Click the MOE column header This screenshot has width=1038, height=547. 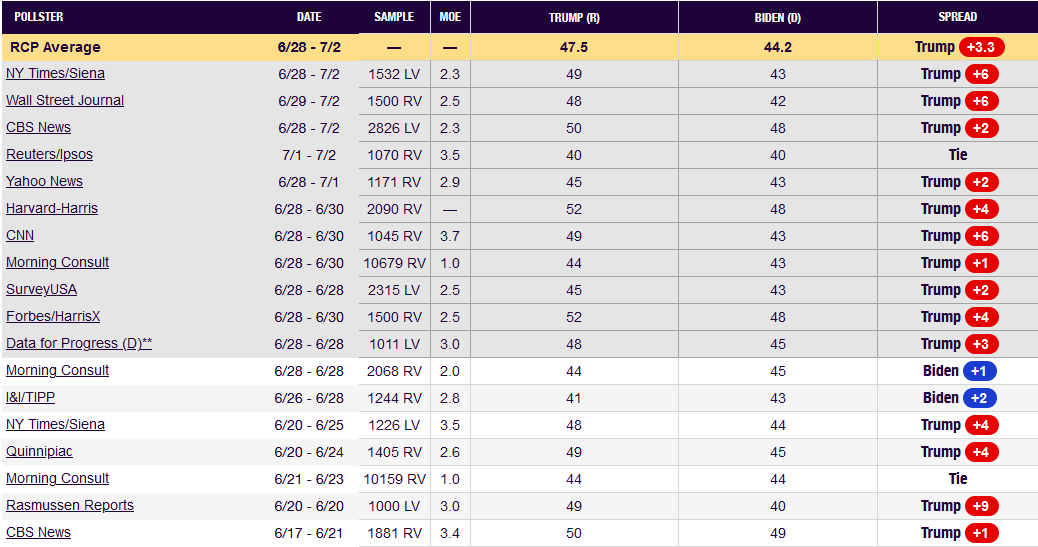[450, 17]
